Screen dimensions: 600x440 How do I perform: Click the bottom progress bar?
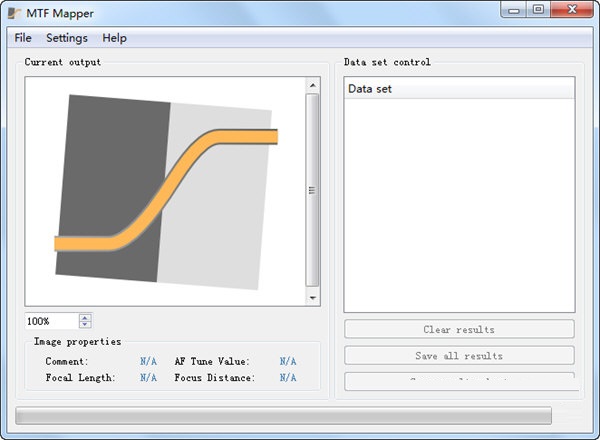(283, 416)
